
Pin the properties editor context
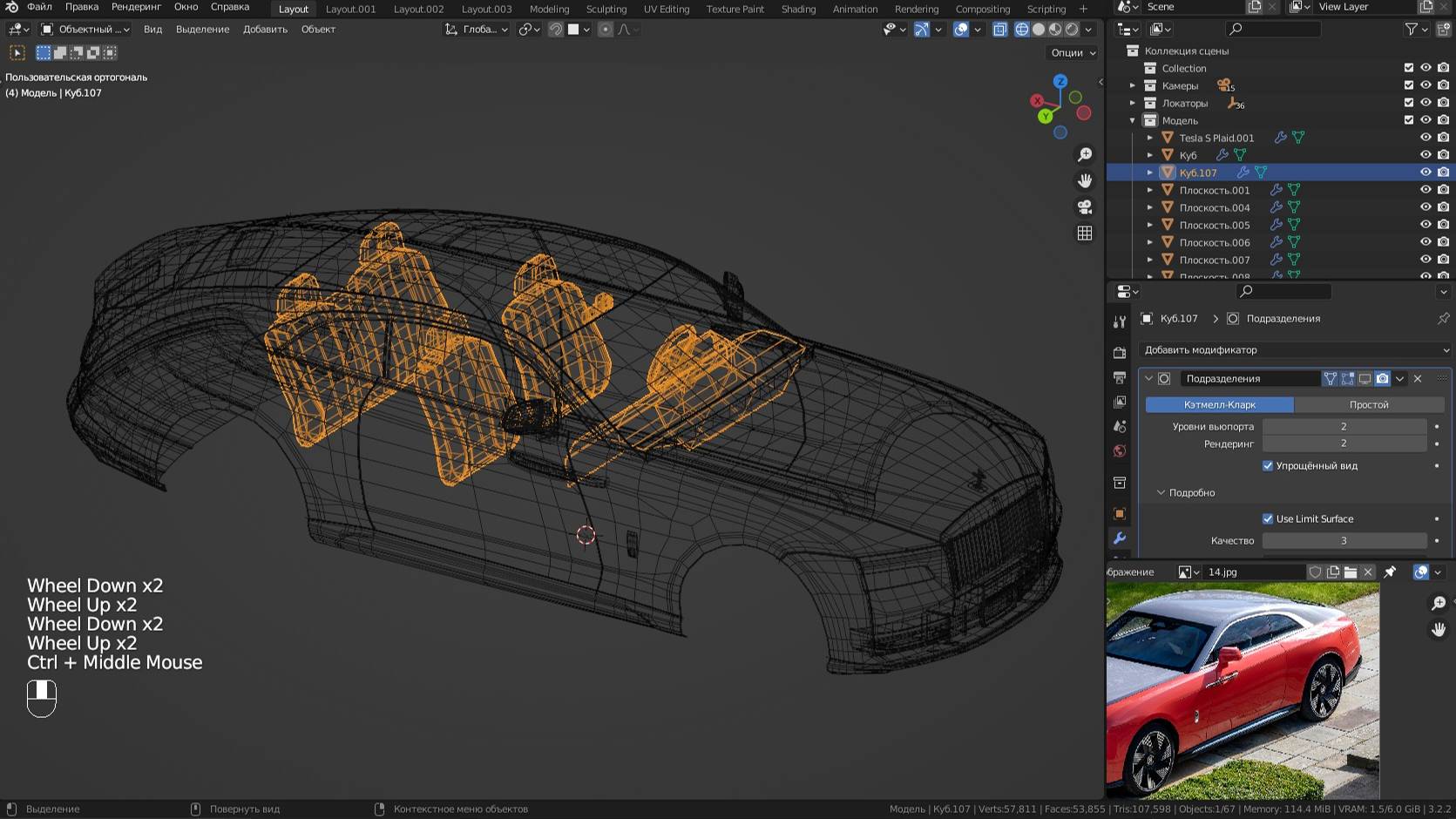(x=1443, y=318)
